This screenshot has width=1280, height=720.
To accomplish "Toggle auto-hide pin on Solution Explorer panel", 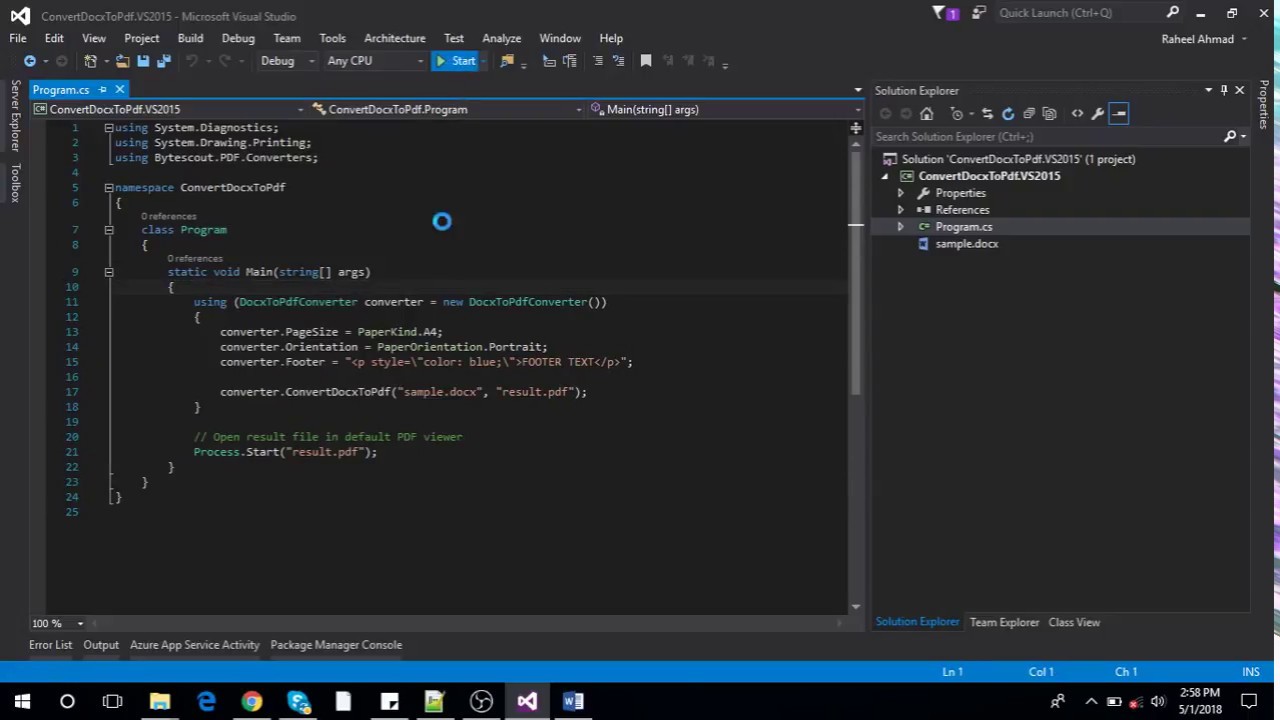I will tap(1223, 91).
